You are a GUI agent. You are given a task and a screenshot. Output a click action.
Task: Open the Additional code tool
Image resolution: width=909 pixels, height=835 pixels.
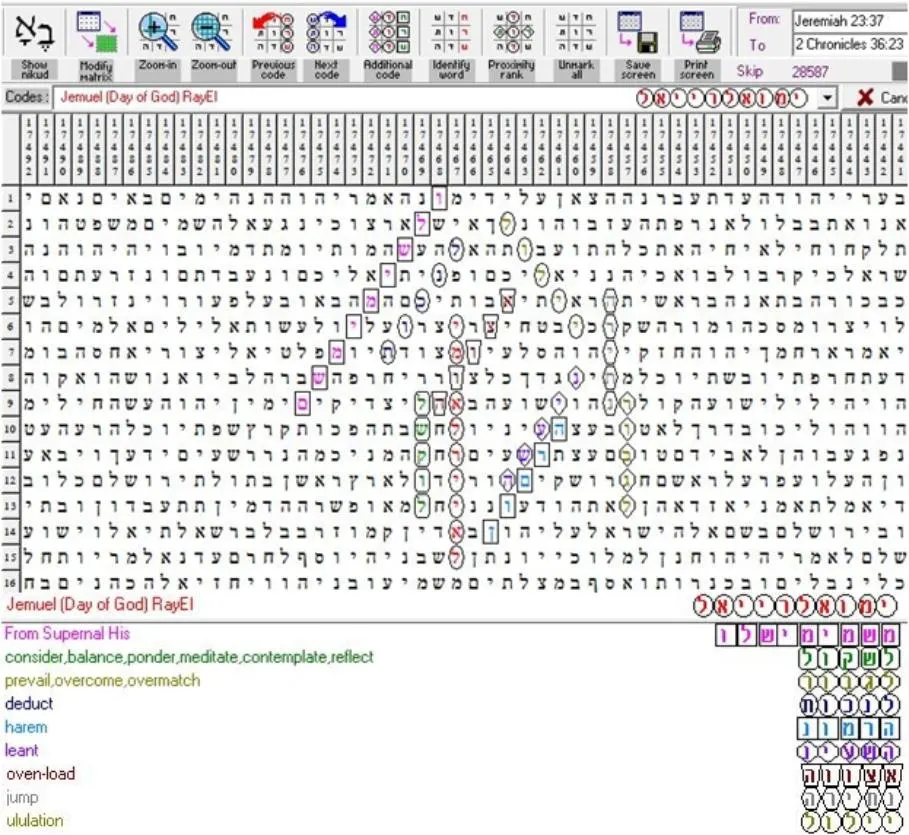click(x=388, y=32)
